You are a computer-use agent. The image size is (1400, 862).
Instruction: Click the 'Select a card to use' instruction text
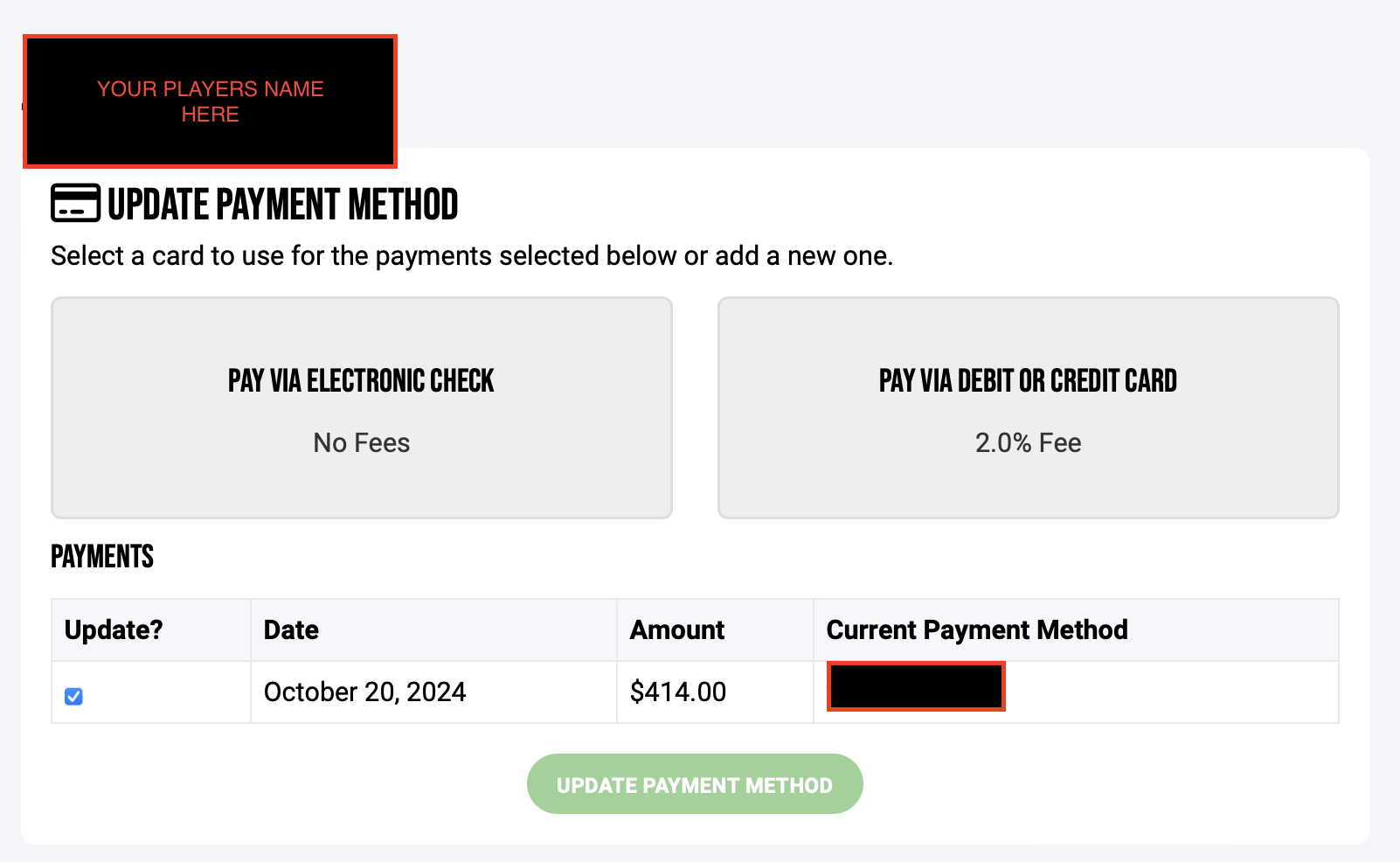tap(472, 255)
